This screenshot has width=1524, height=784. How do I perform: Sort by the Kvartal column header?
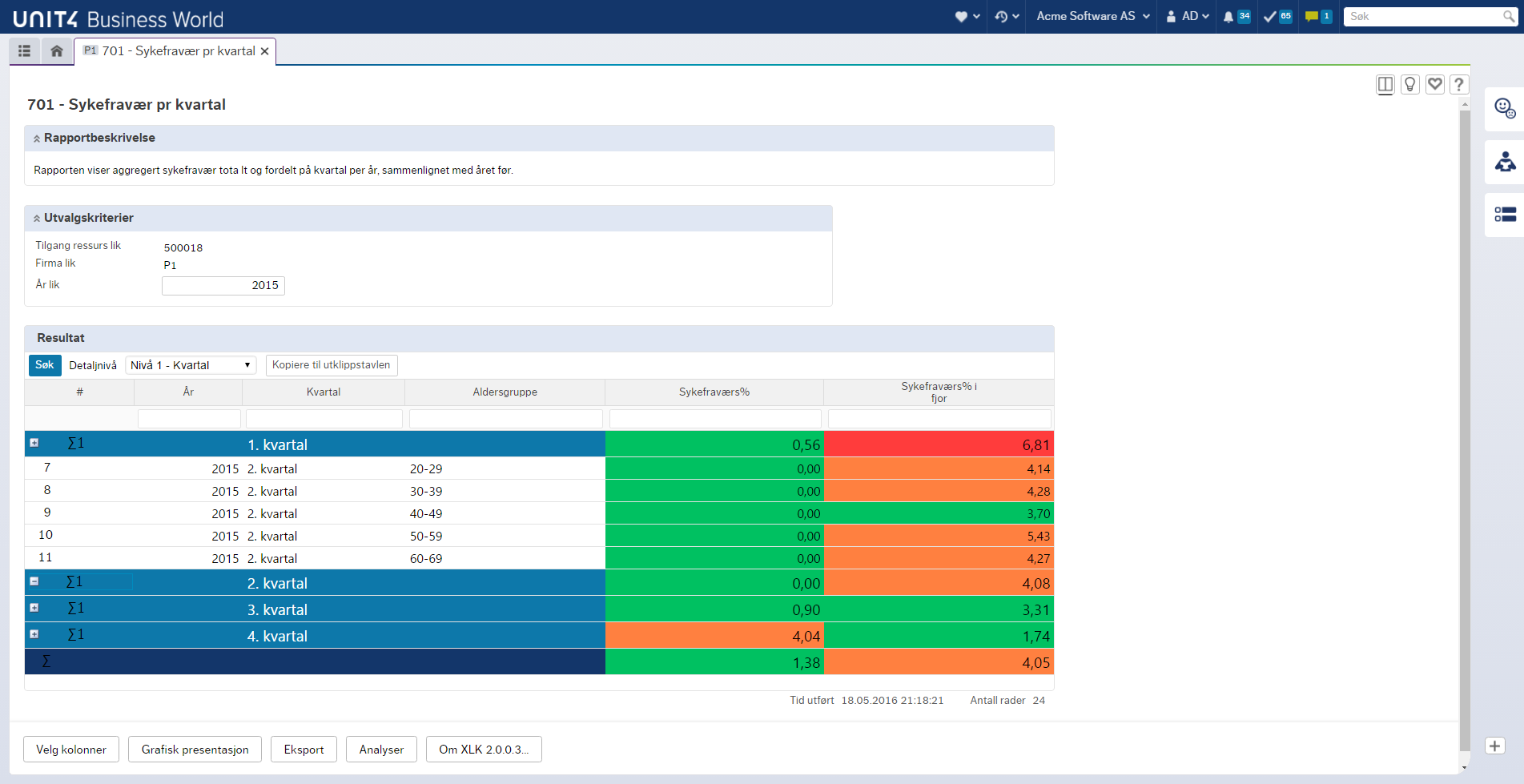click(x=324, y=392)
